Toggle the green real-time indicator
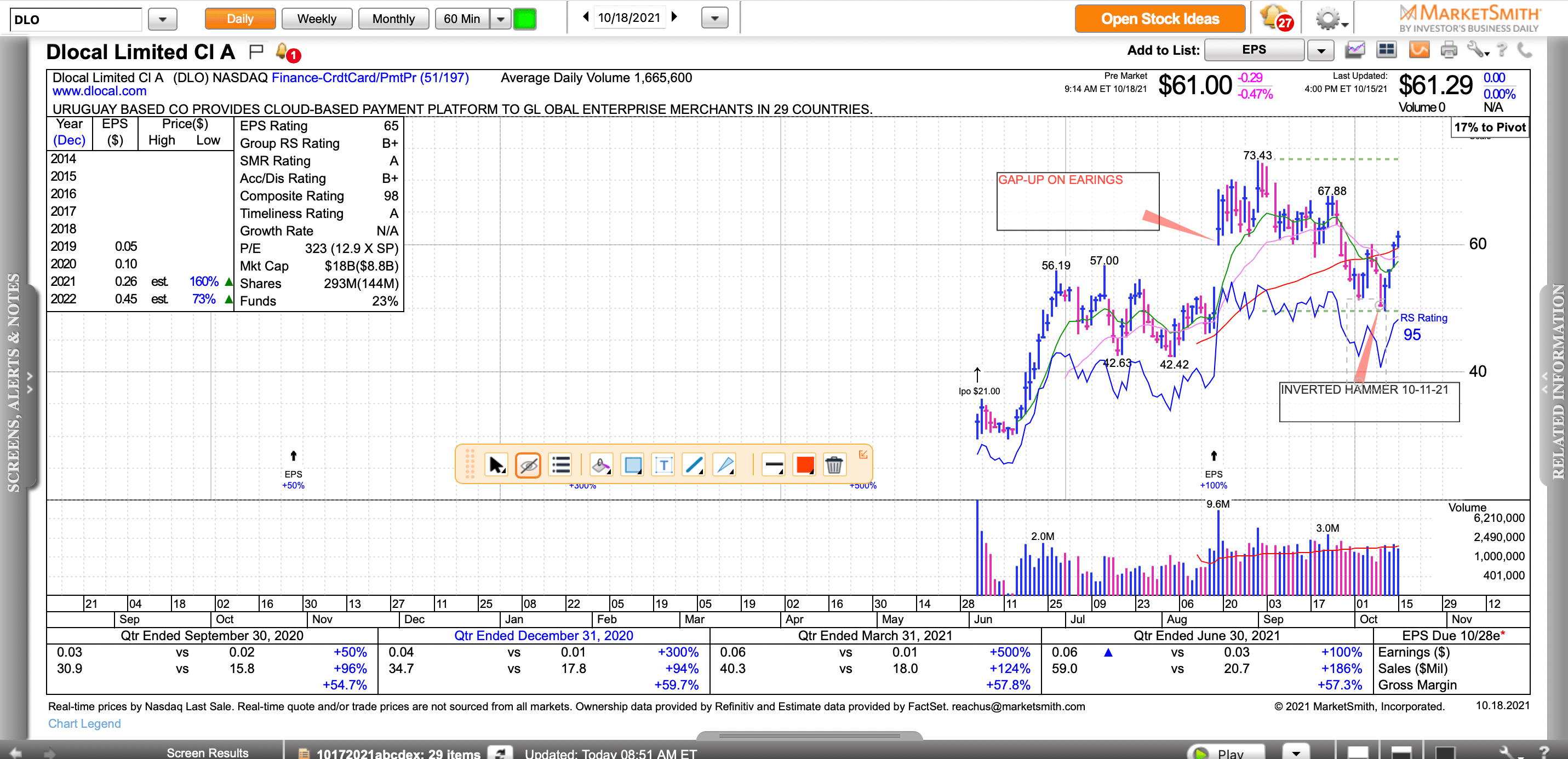 click(524, 19)
